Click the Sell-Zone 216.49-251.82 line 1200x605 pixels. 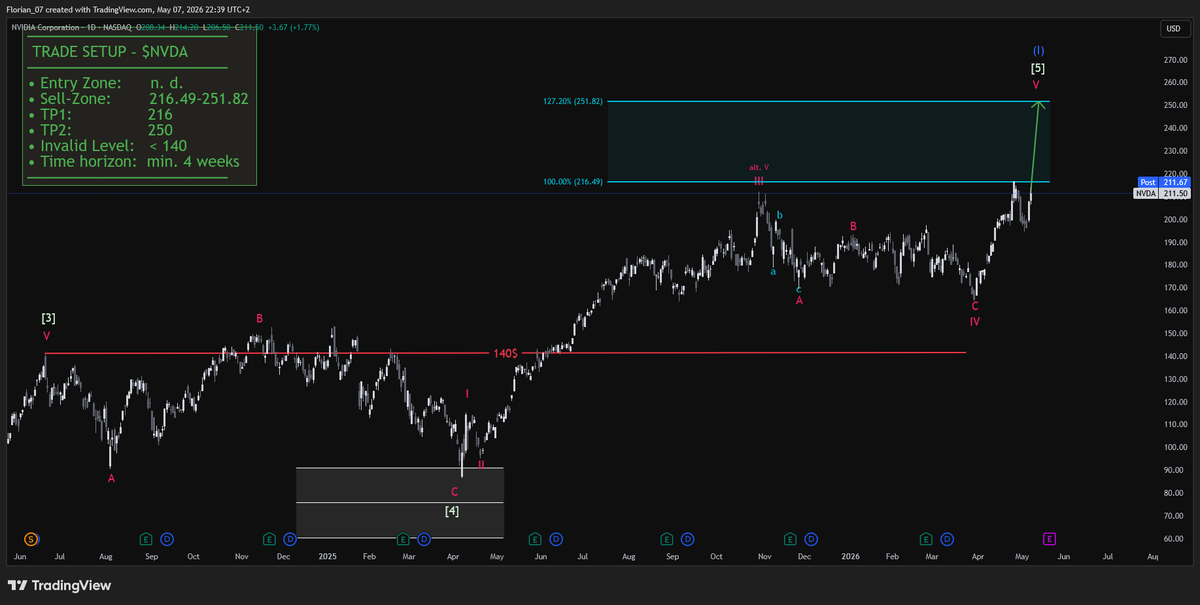[139, 100]
